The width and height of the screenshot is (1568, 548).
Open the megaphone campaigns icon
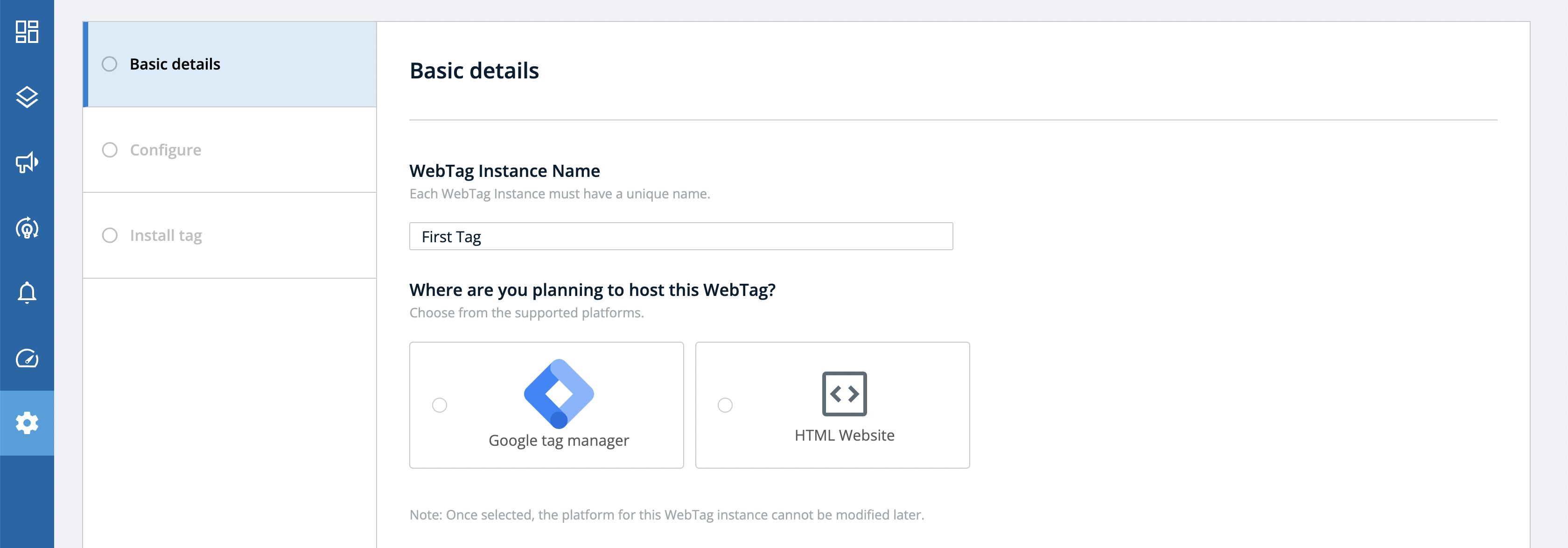(27, 162)
